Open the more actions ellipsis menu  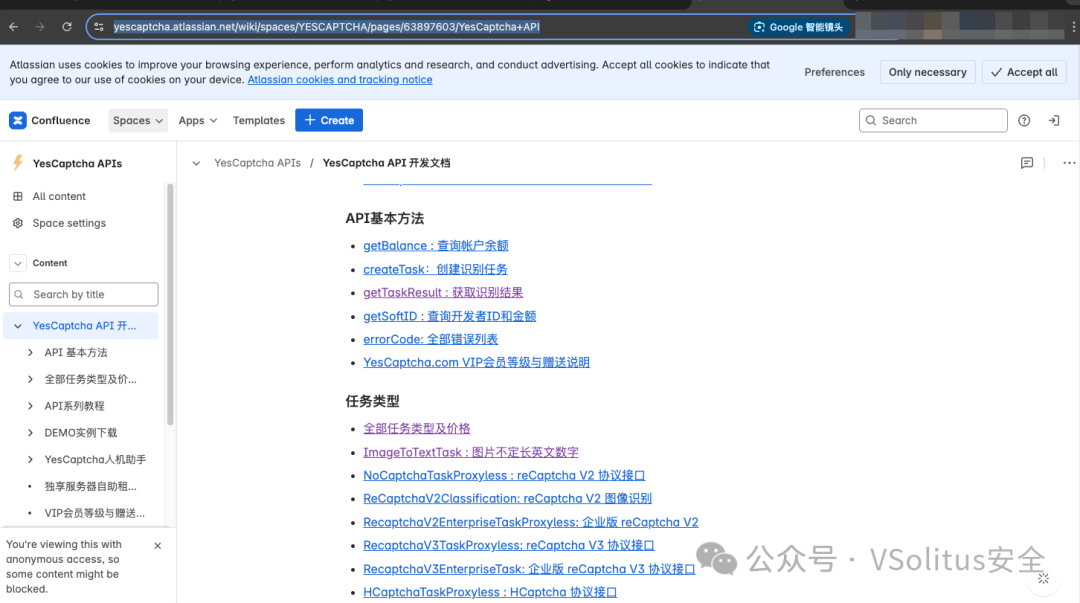[x=1069, y=163]
